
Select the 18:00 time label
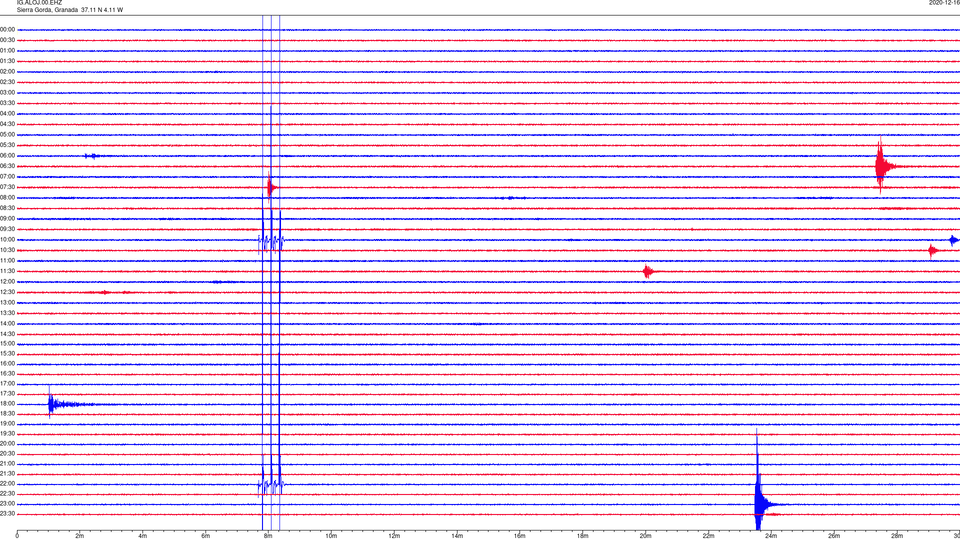click(7, 404)
